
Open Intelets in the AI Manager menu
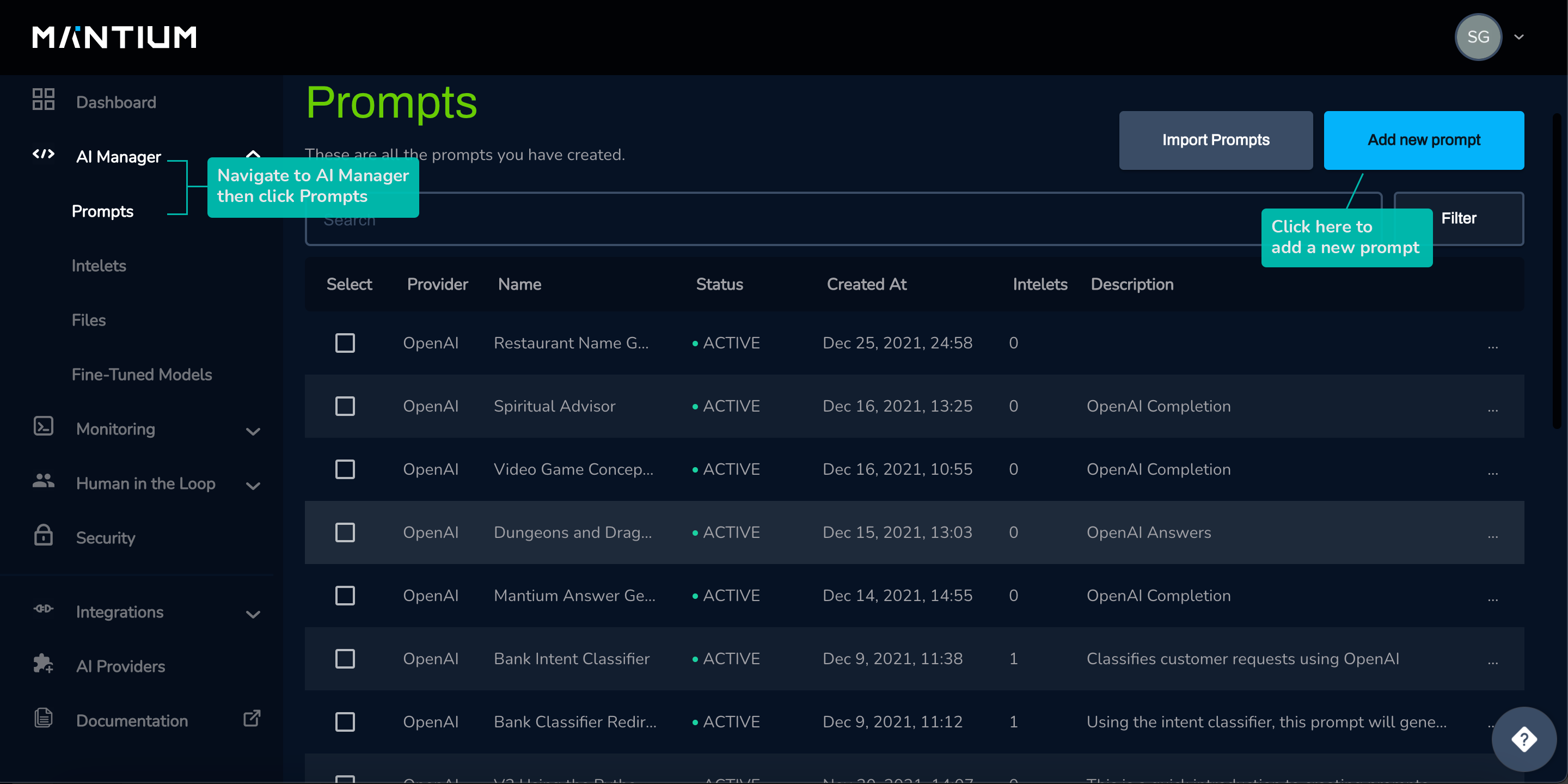(x=99, y=266)
